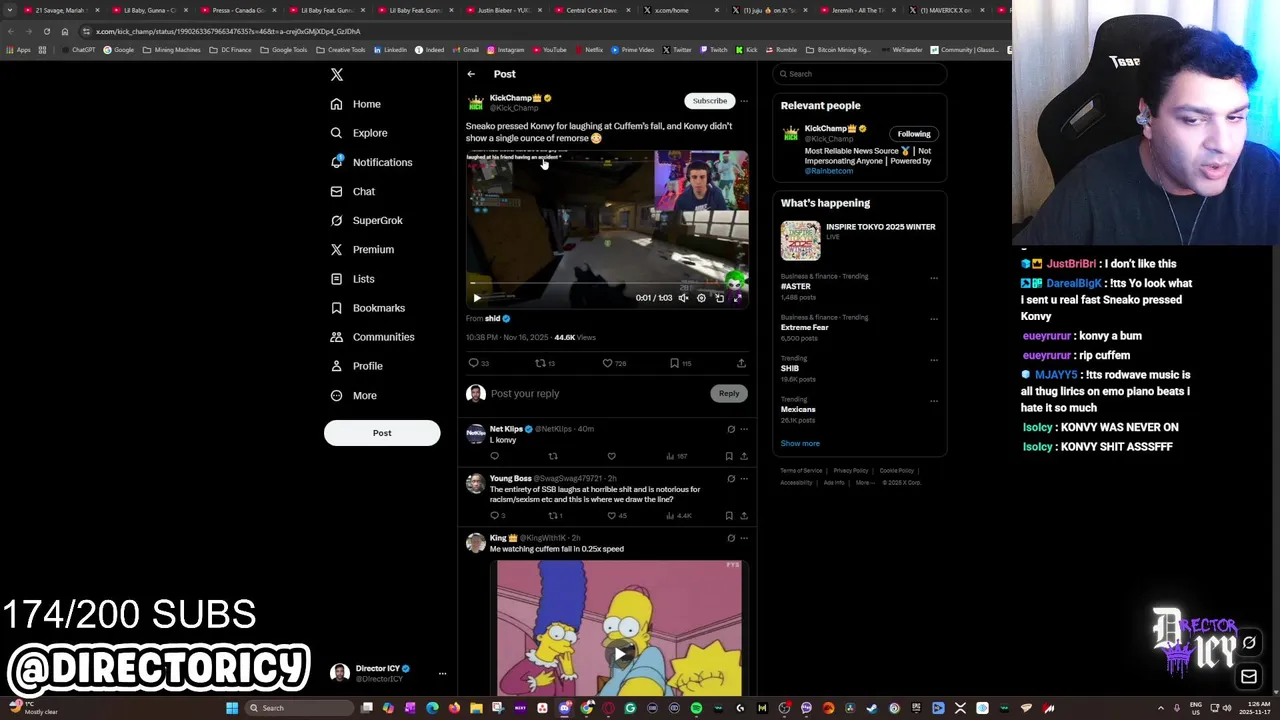The height and width of the screenshot is (720, 1280).
Task: Open Chat in the sidebar
Action: [x=352, y=191]
